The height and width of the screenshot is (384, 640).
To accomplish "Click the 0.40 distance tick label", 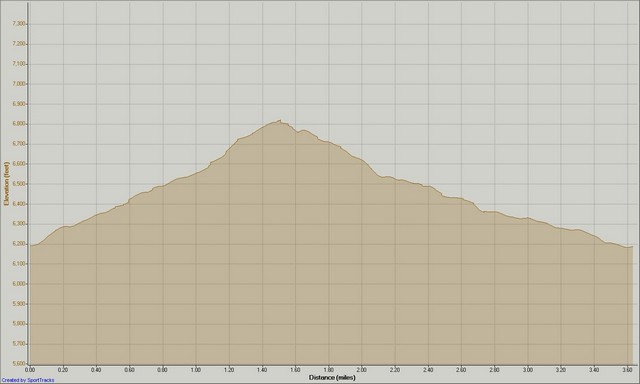I will point(96,370).
